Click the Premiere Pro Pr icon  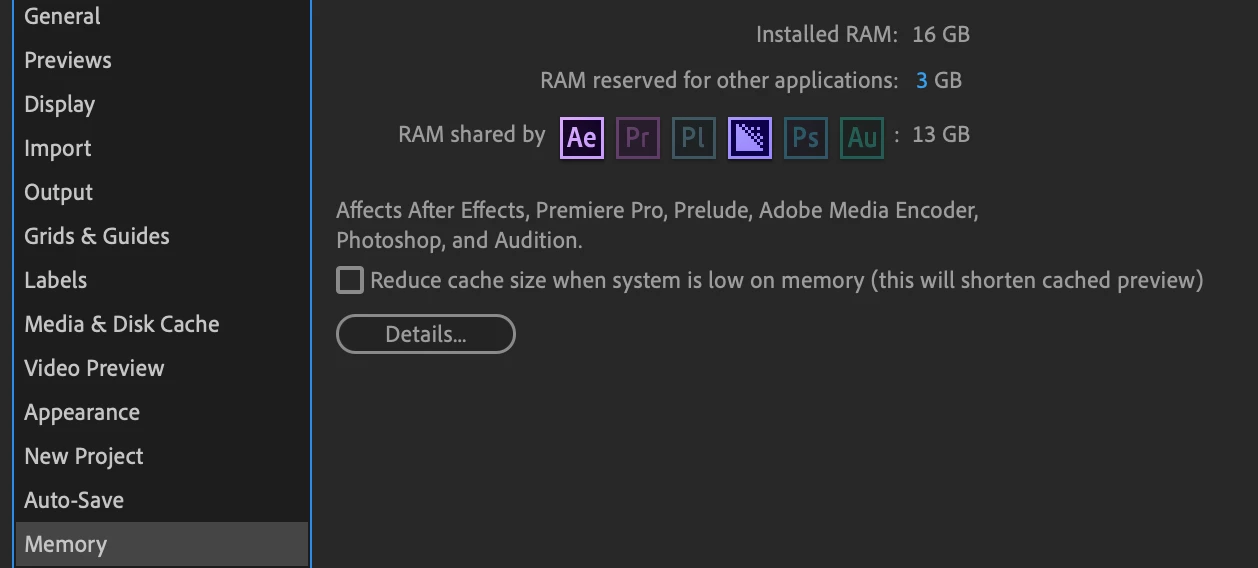(637, 138)
